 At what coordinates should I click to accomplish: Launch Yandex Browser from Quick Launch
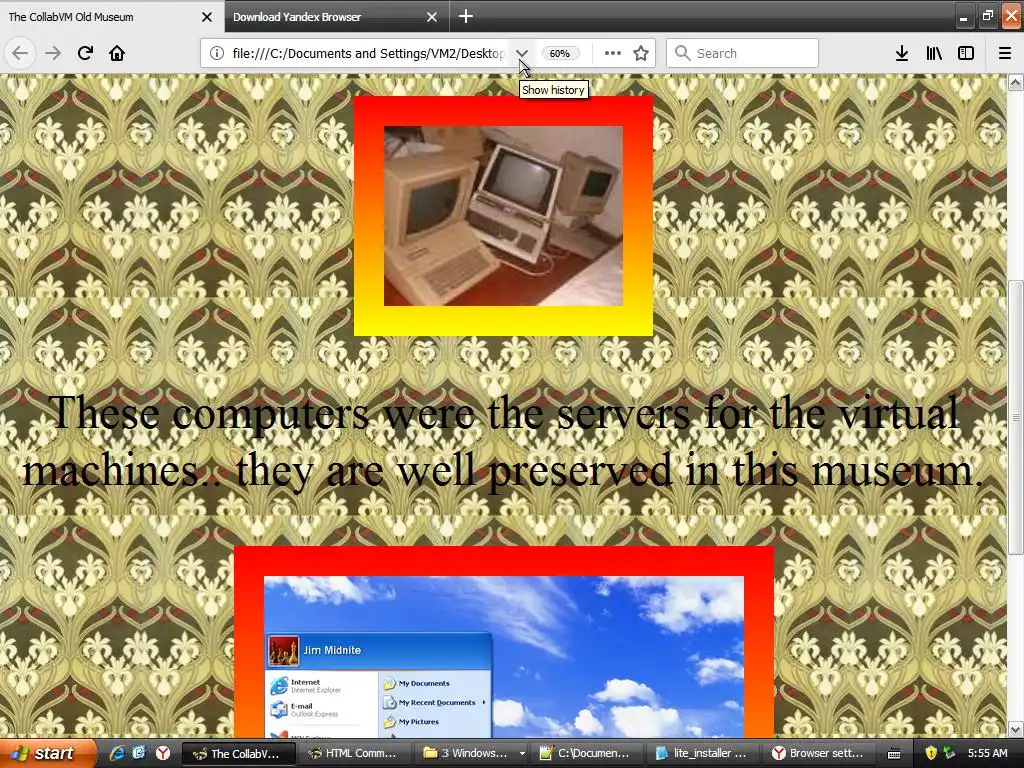[x=163, y=753]
